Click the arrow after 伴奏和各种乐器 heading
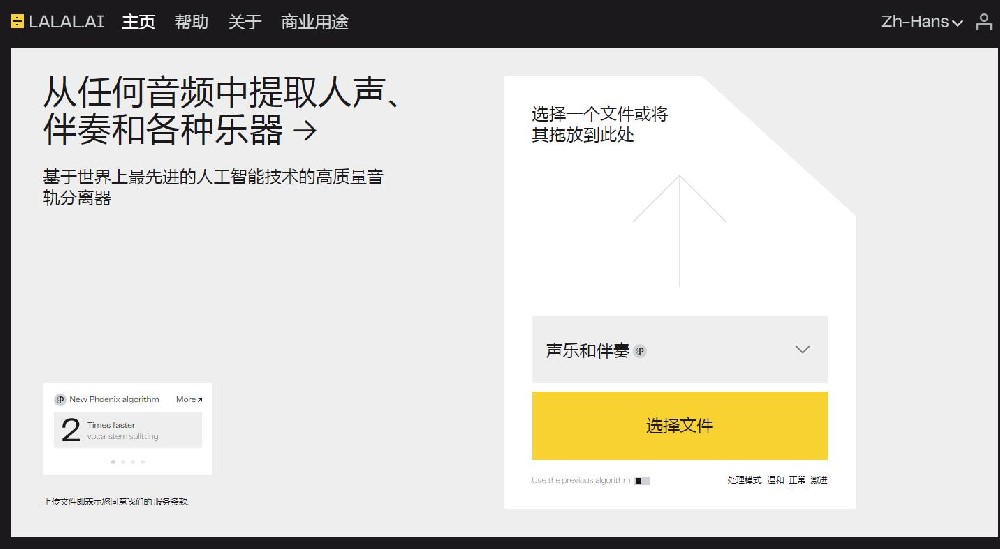Screen dimensions: 1000x549 click(x=304, y=130)
